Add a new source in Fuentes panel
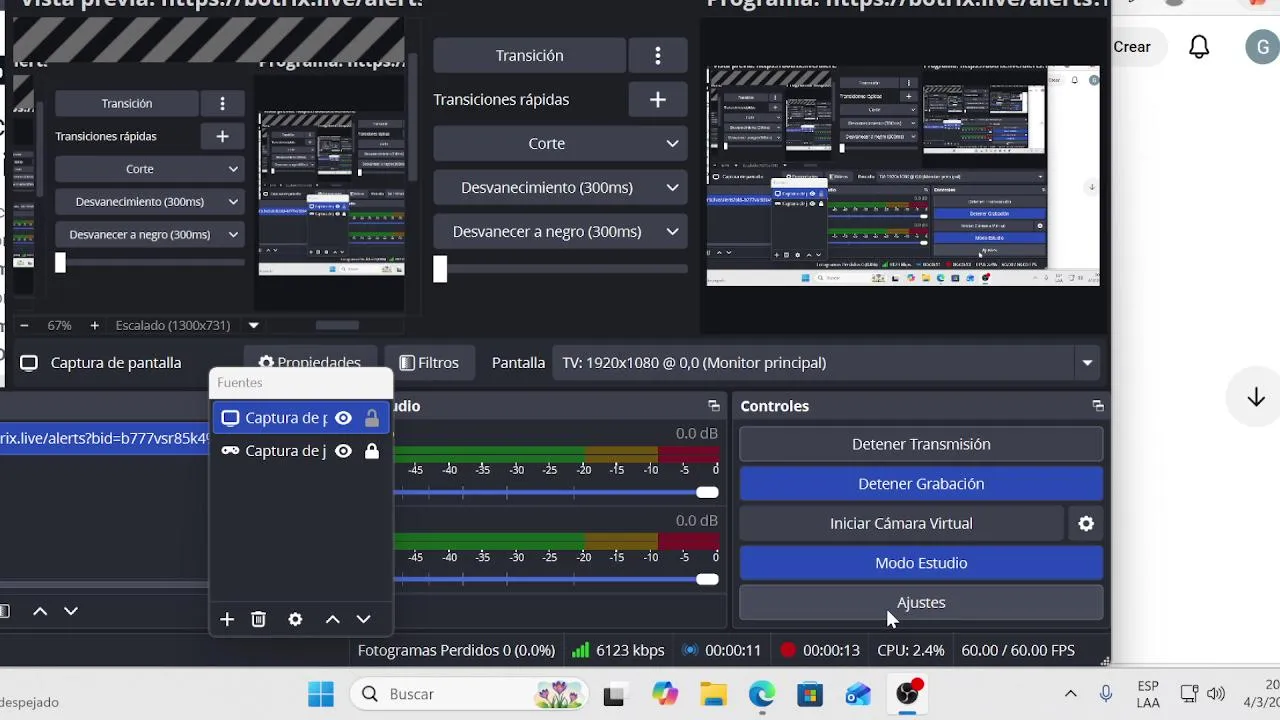Viewport: 1280px width, 720px height. [x=227, y=619]
